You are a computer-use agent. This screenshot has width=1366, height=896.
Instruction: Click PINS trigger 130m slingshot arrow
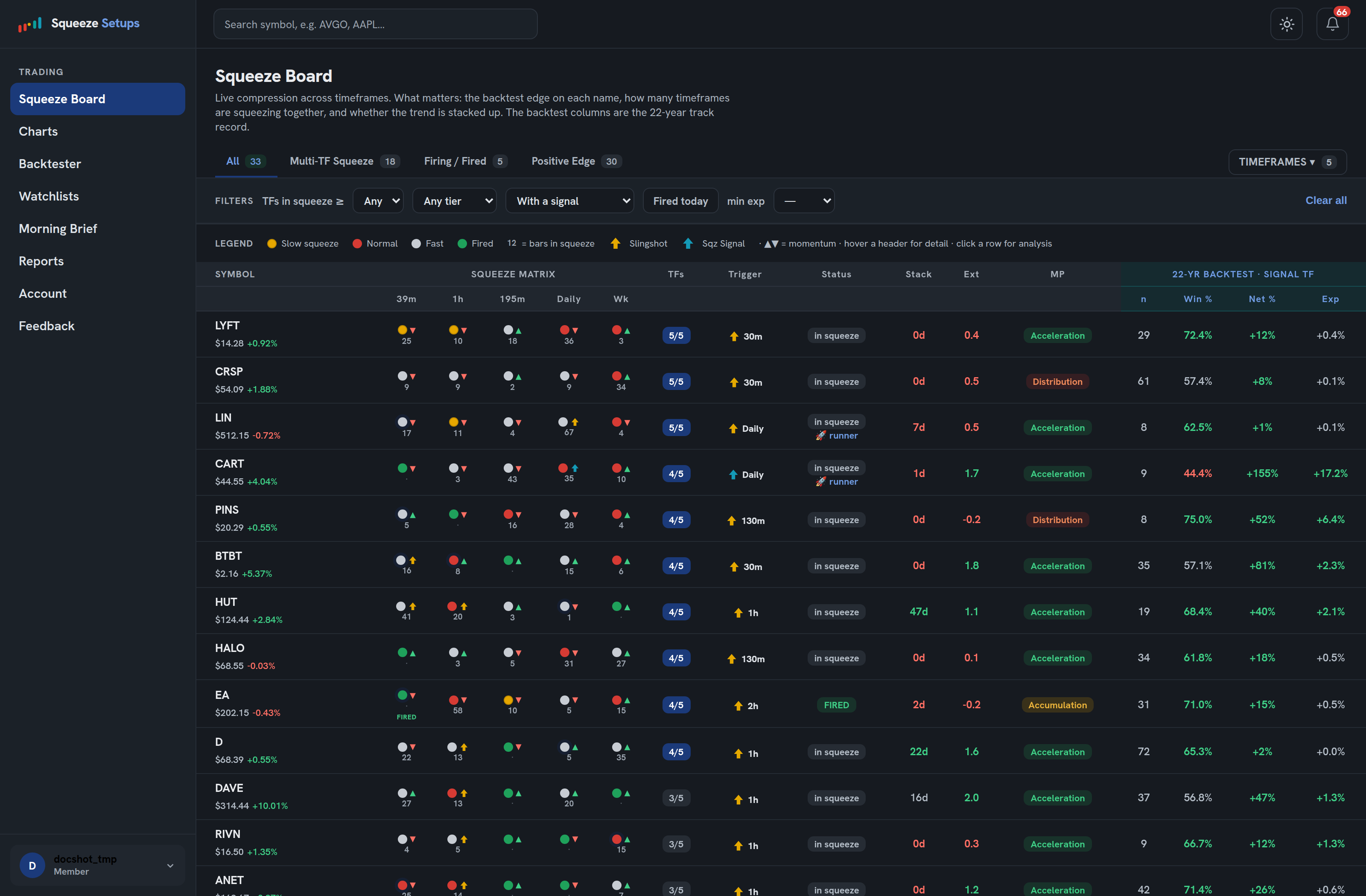[731, 520]
